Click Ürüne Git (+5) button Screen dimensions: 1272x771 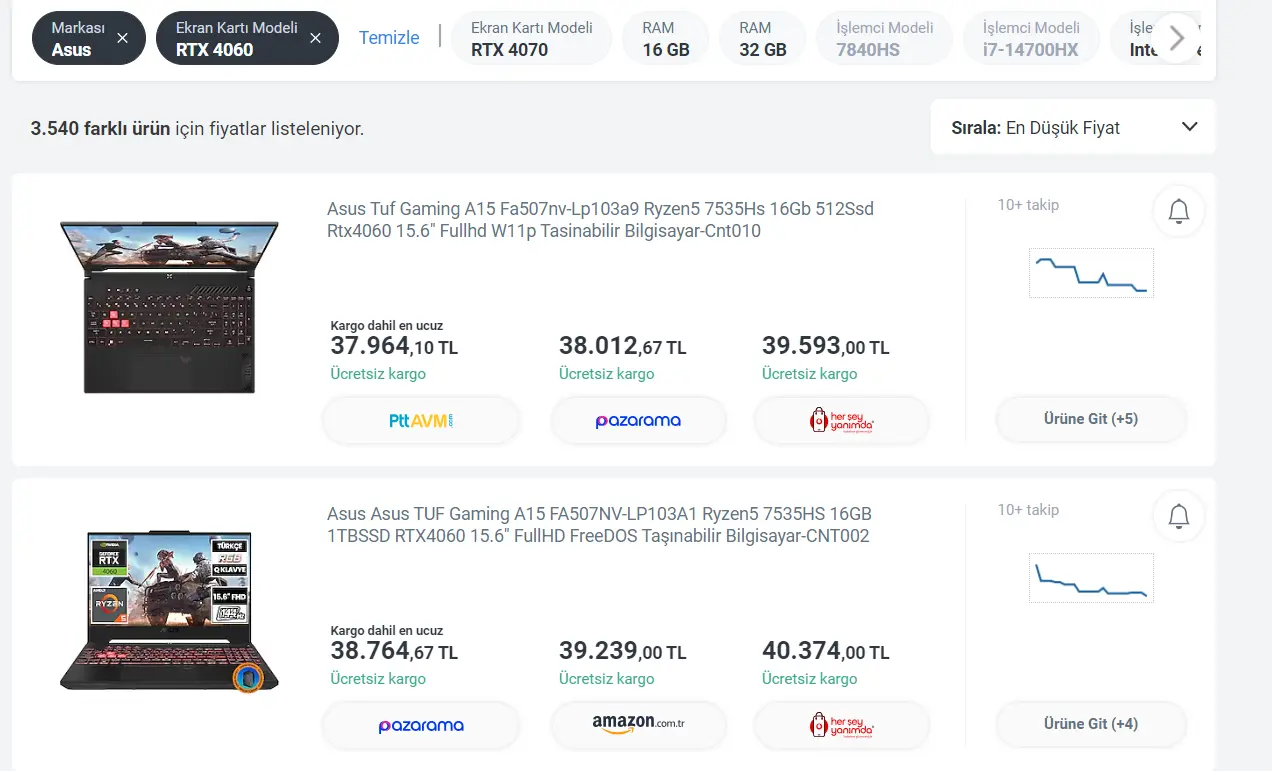point(1091,419)
